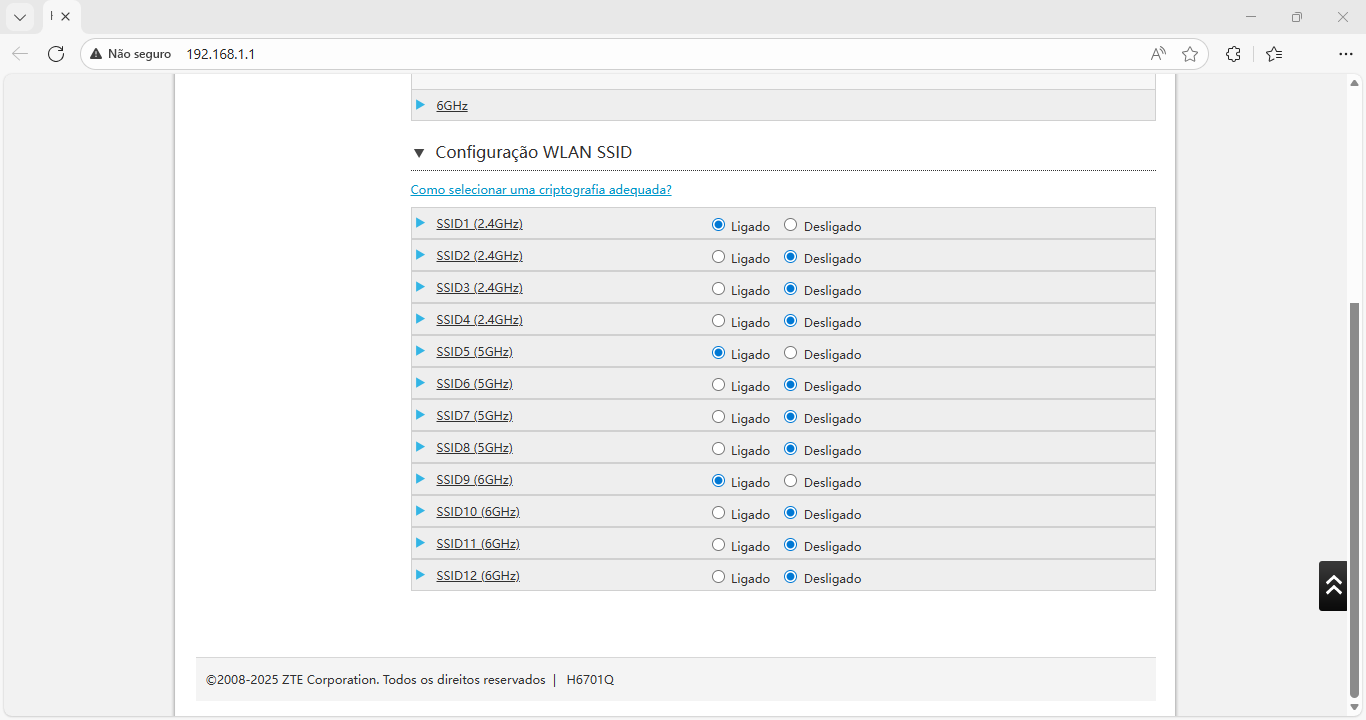Click the browser back arrow
1366x720 pixels.
[x=20, y=54]
